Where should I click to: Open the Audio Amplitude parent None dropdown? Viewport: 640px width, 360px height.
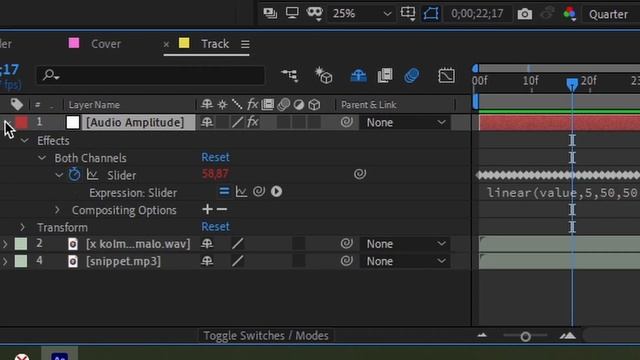pos(404,122)
